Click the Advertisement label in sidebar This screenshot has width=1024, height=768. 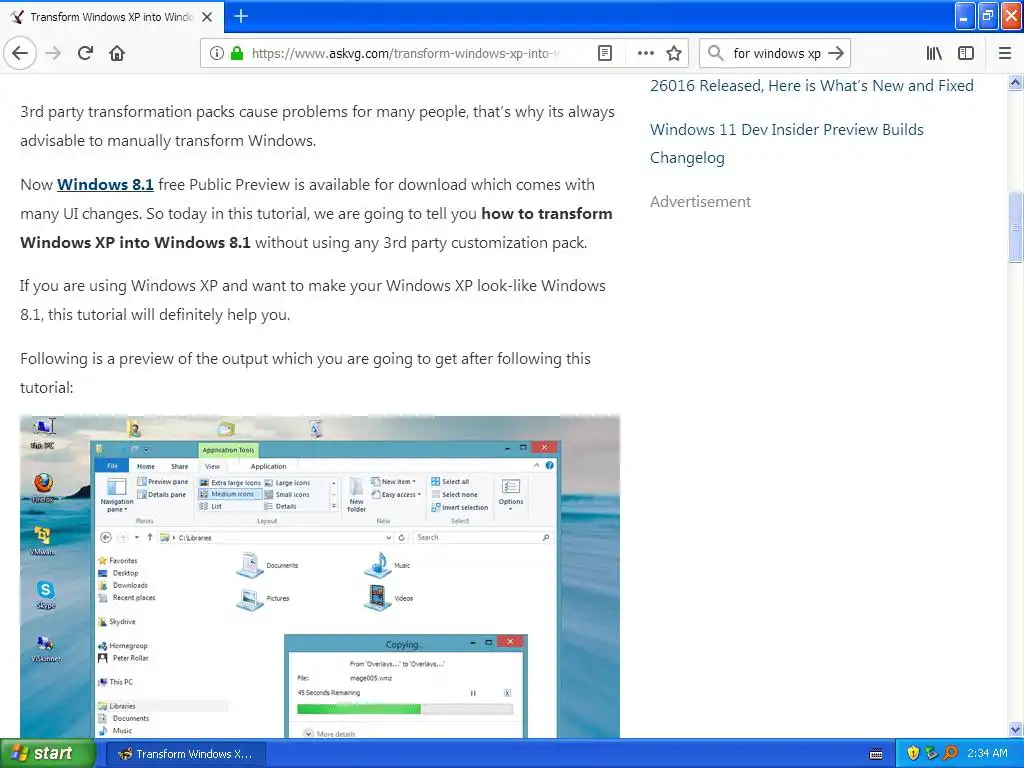pos(700,202)
